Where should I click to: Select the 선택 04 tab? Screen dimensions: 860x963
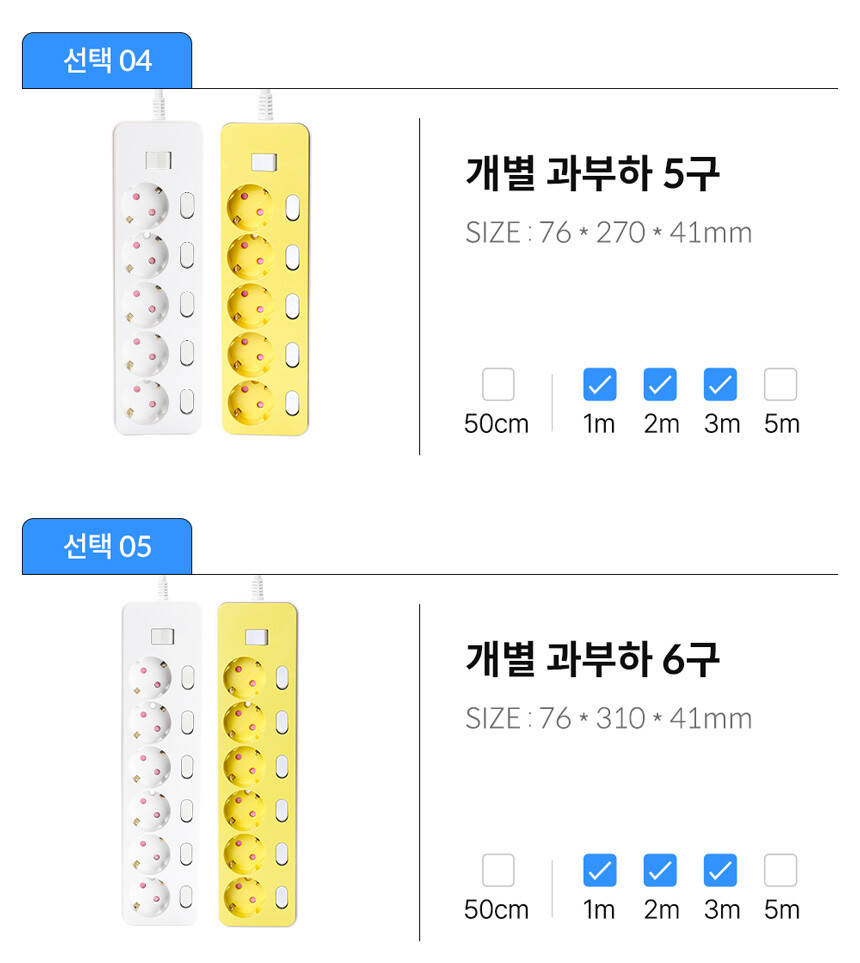(x=107, y=61)
